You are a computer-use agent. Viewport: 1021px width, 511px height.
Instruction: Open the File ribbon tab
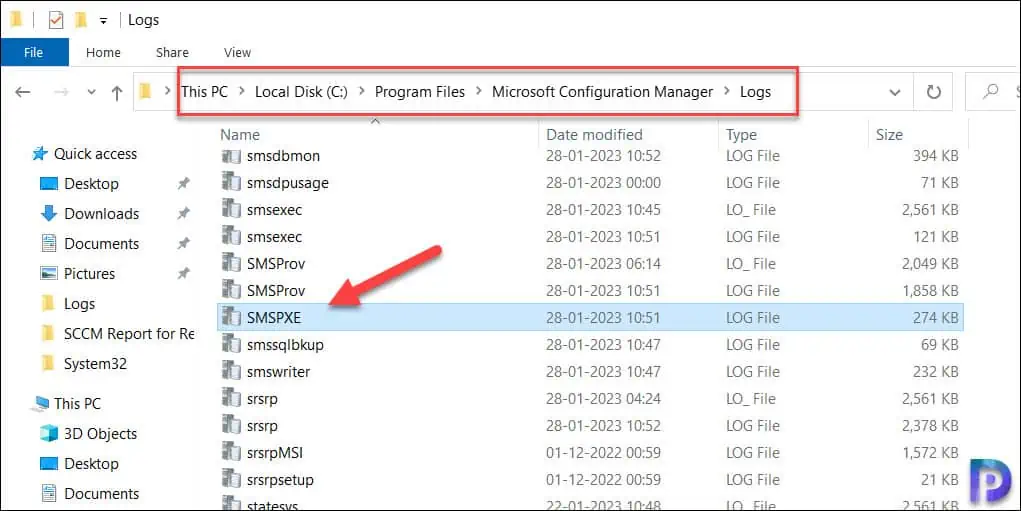(34, 52)
